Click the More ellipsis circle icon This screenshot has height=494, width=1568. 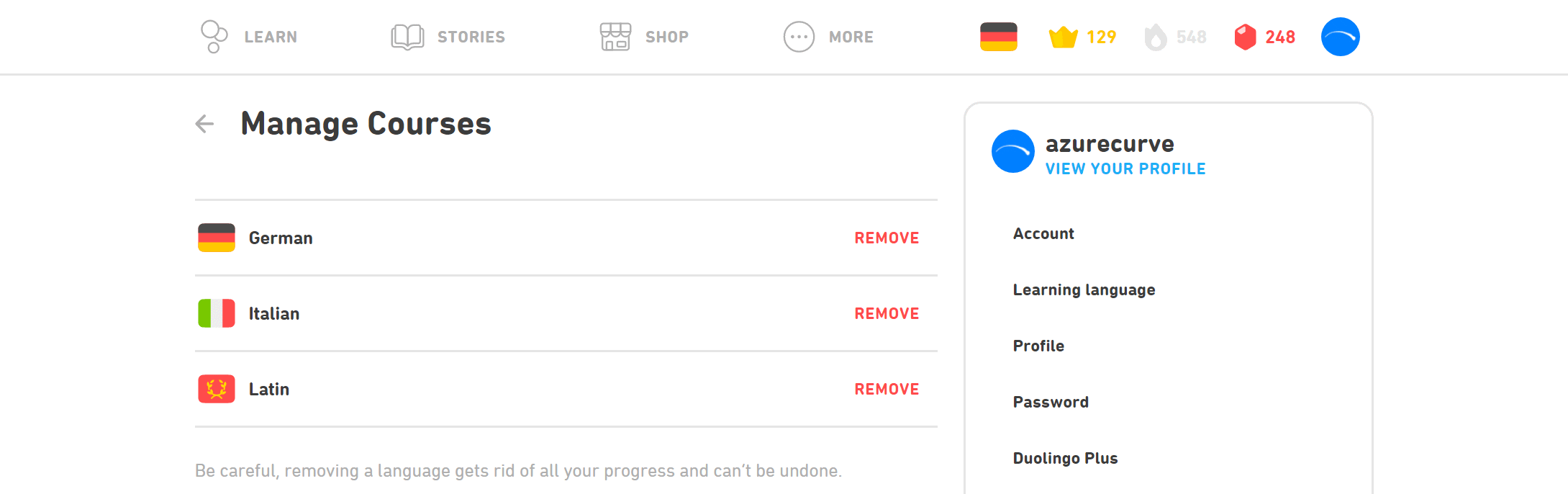pyautogui.click(x=799, y=37)
